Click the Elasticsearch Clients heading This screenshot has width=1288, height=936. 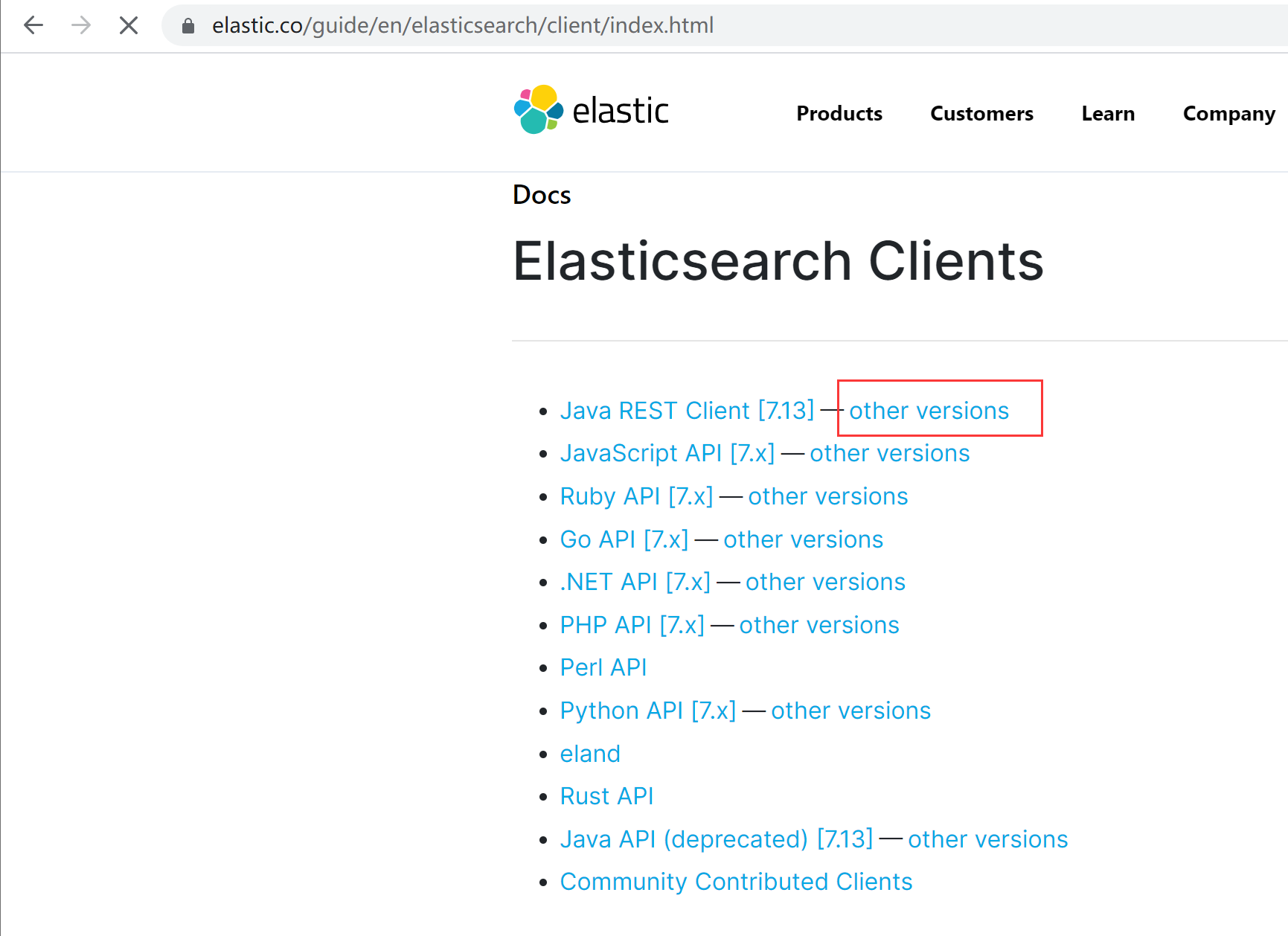click(778, 261)
